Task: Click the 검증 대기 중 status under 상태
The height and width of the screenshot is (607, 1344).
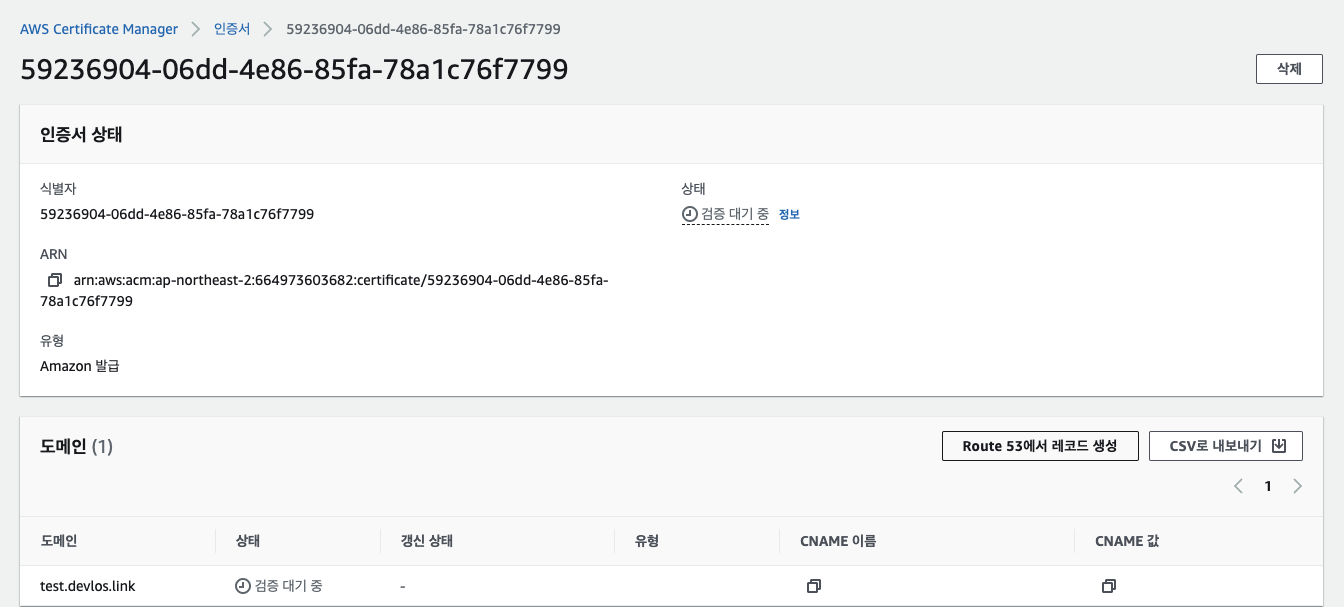Action: tap(725, 214)
